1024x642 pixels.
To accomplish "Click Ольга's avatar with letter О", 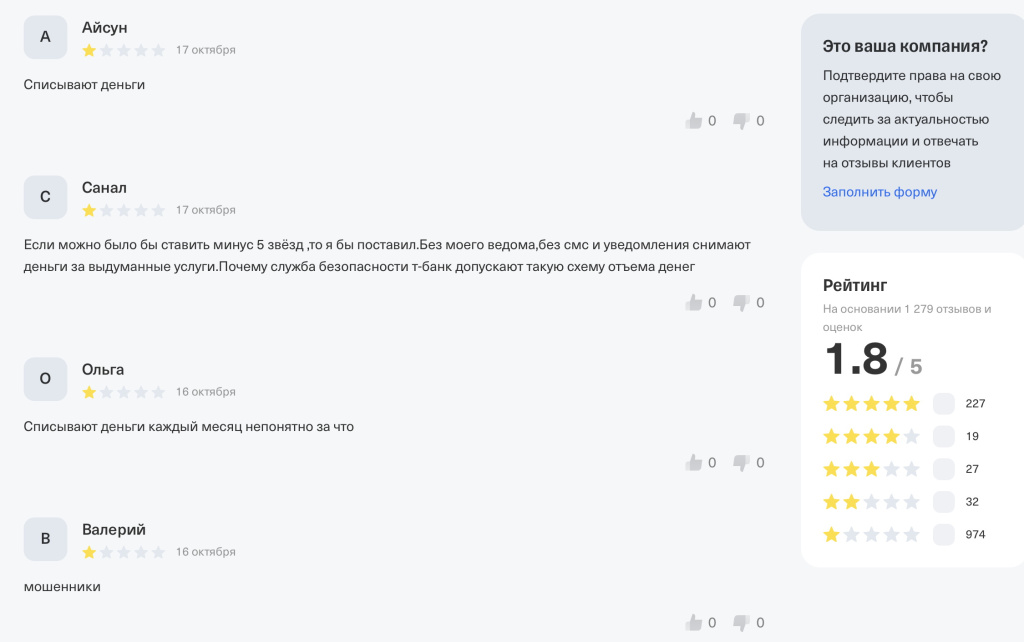I will click(x=45, y=379).
